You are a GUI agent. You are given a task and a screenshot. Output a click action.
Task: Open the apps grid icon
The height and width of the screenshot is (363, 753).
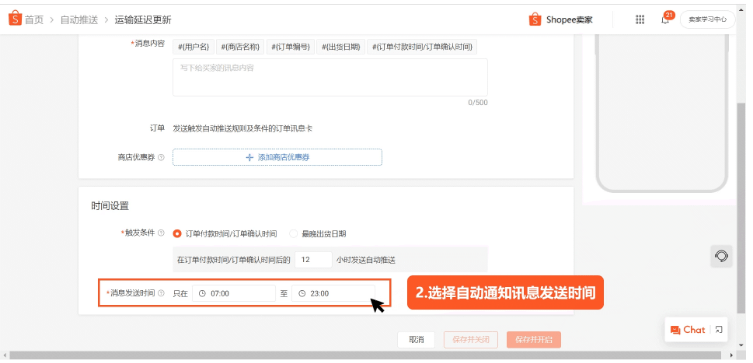(x=640, y=20)
